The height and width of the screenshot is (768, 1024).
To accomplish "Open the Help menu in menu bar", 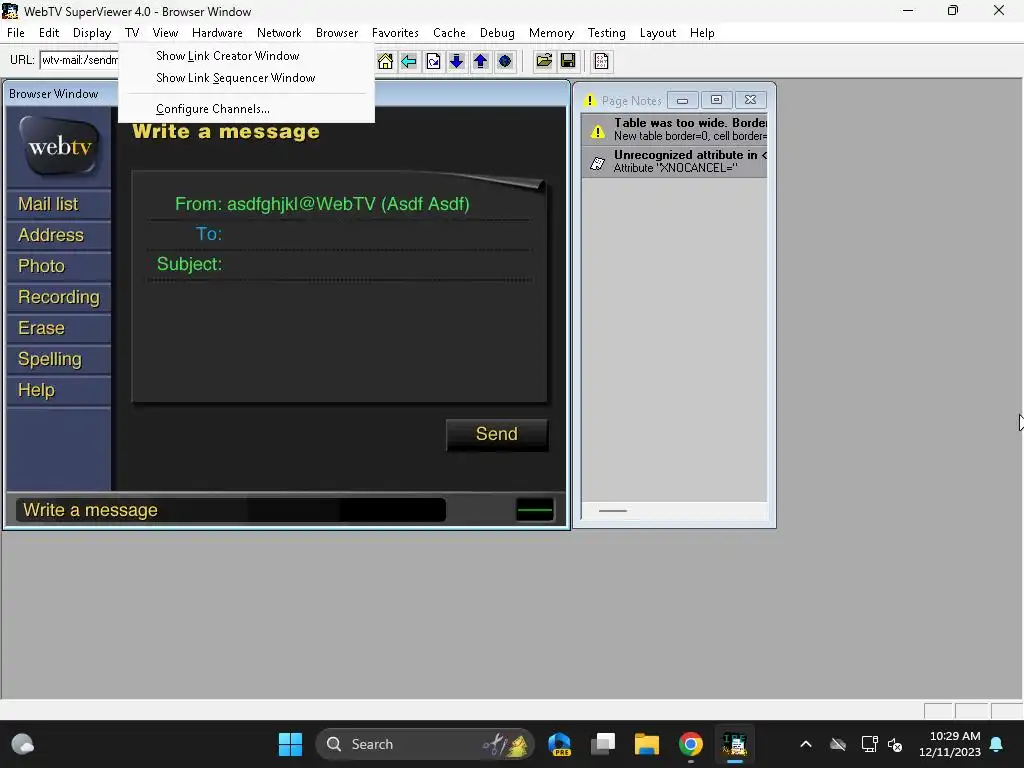I will 702,33.
